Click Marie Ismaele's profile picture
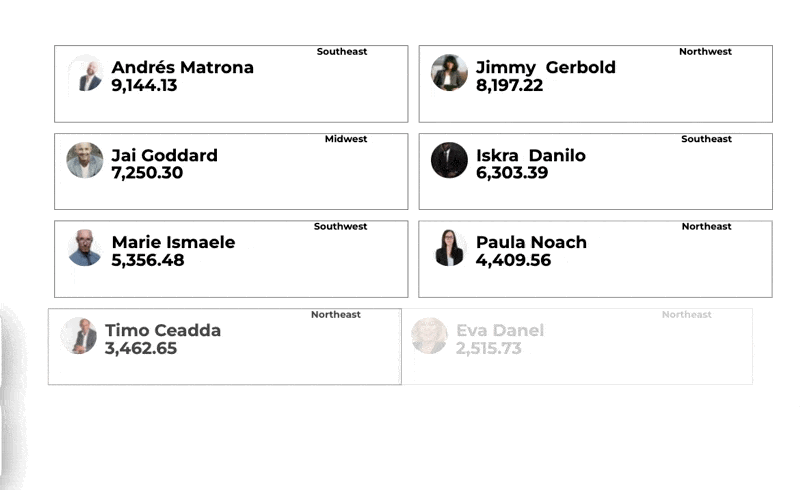This screenshot has width=800, height=490. pos(85,248)
